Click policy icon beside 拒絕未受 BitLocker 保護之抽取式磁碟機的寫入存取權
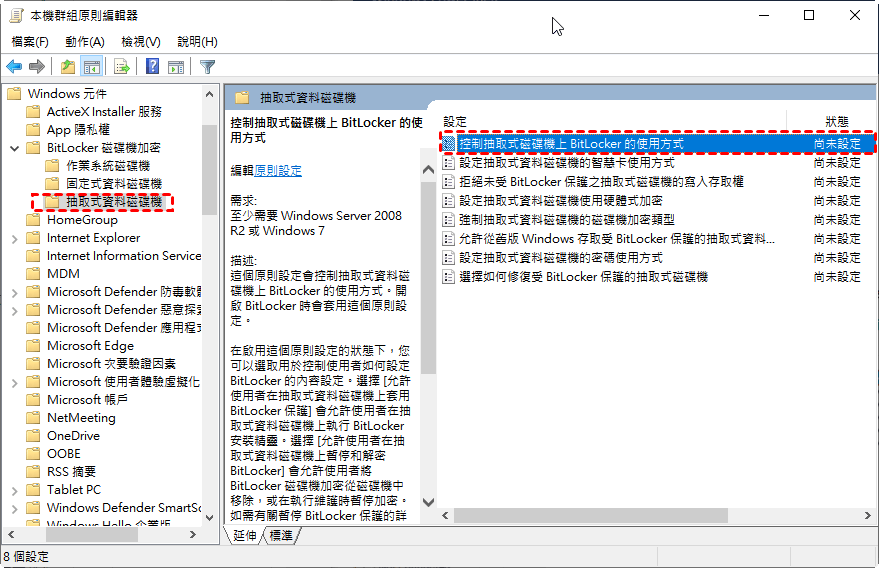This screenshot has width=879, height=568. (x=448, y=182)
